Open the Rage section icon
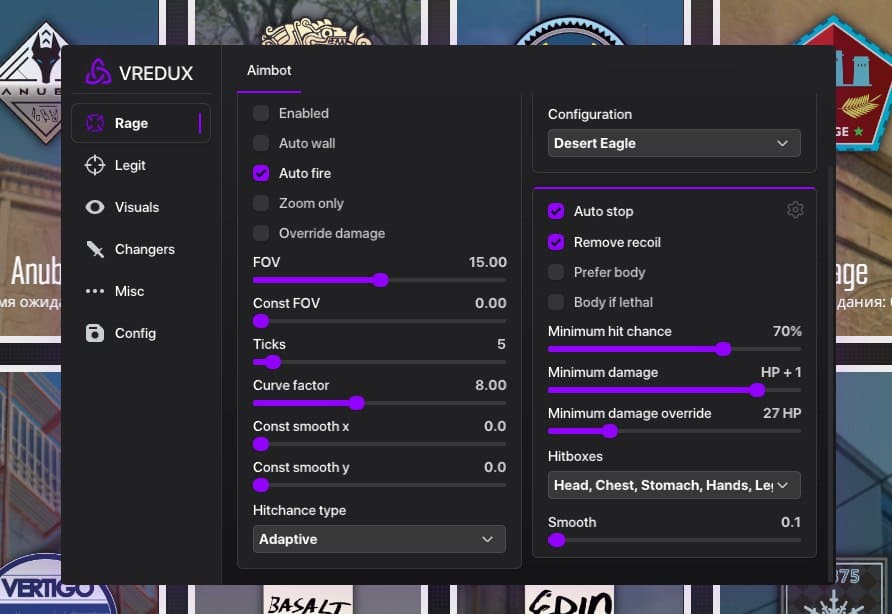892x614 pixels. 95,123
